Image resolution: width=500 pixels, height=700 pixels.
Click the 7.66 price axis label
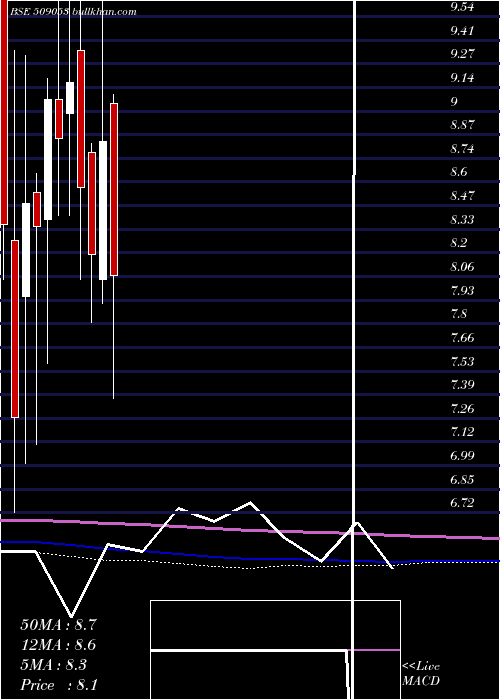462,338
